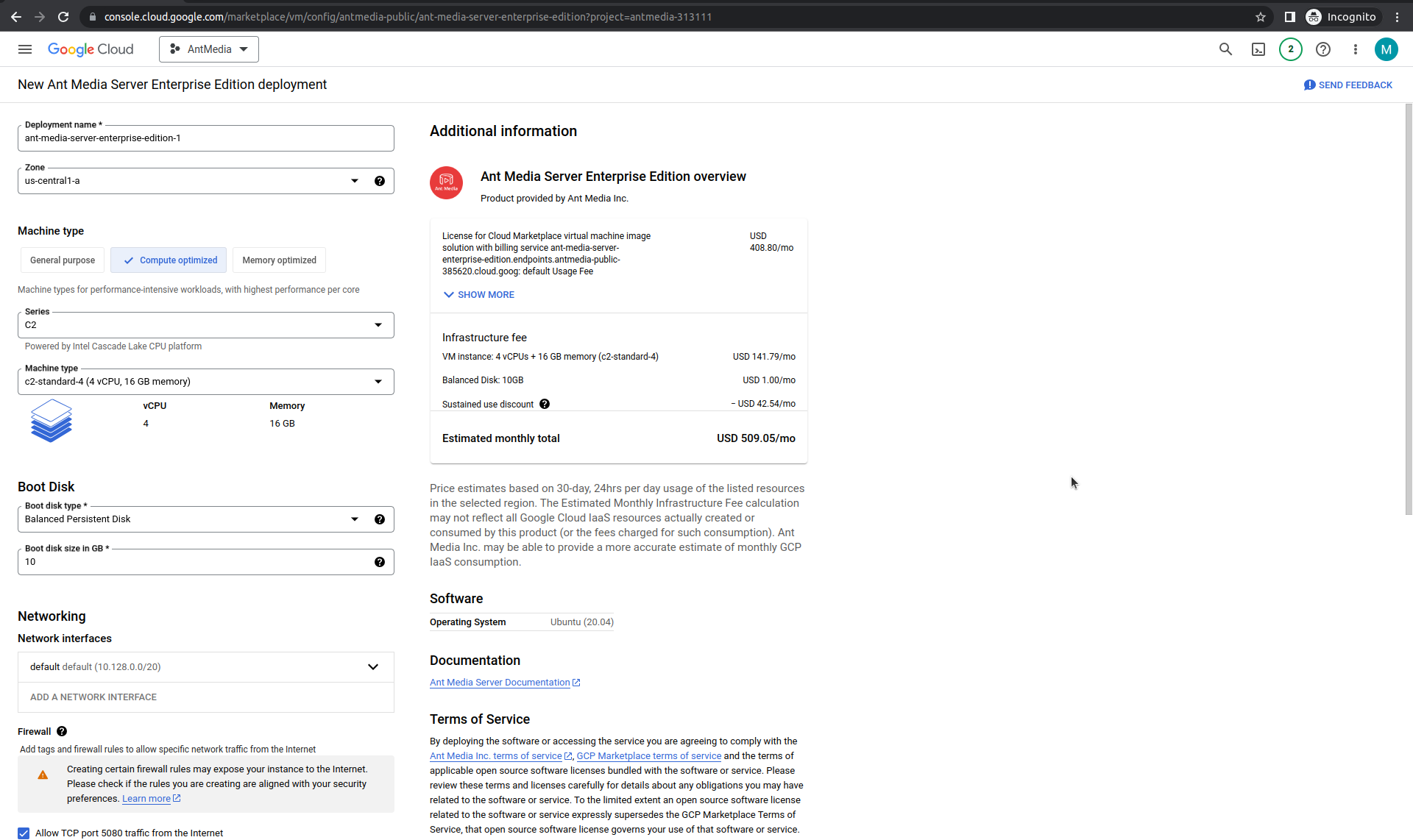The width and height of the screenshot is (1413, 840).
Task: Click the search magnifier icon
Action: 1225,49
